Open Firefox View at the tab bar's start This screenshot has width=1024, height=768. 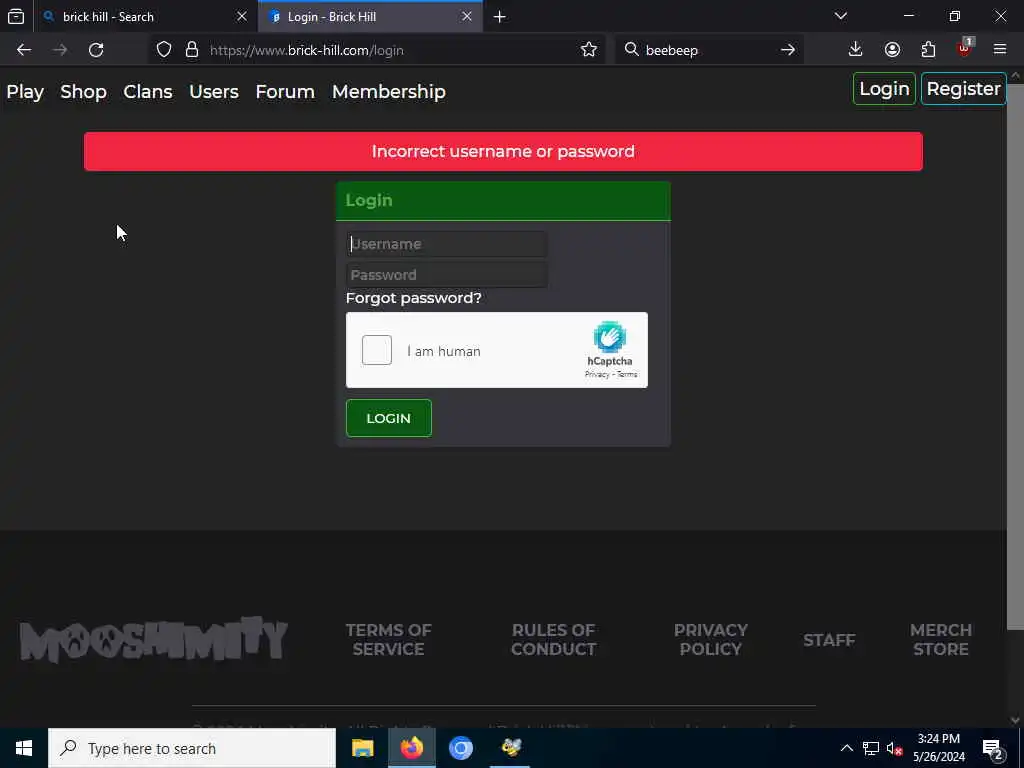point(16,16)
